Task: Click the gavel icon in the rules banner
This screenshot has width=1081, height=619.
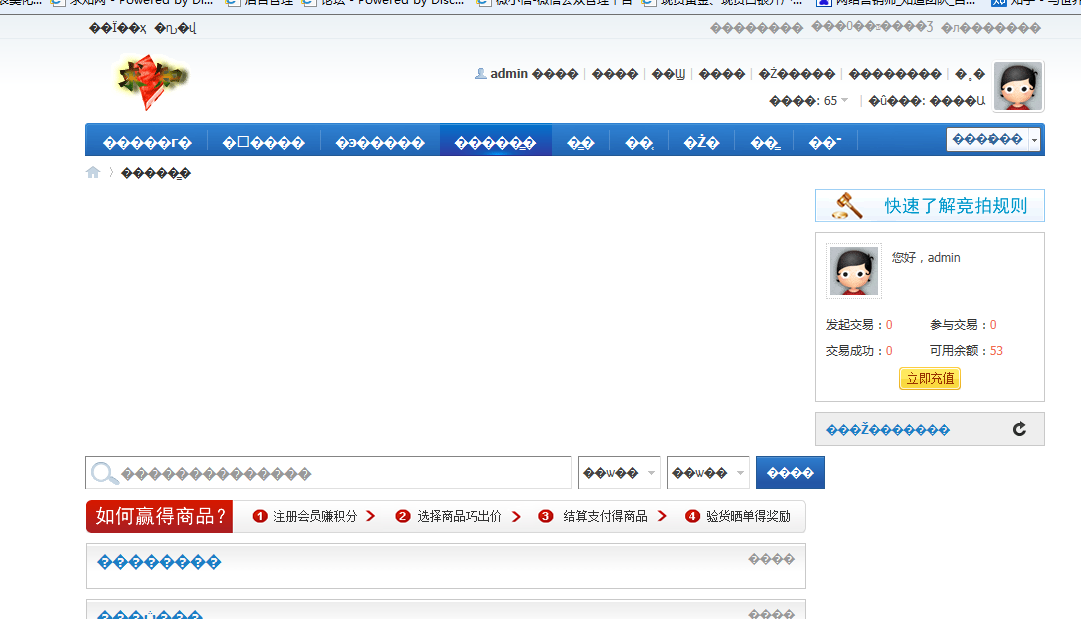Action: click(847, 205)
